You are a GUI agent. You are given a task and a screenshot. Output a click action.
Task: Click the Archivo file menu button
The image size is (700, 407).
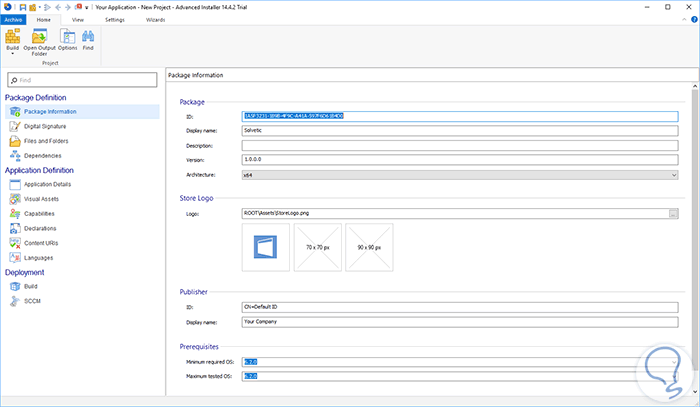(12, 19)
